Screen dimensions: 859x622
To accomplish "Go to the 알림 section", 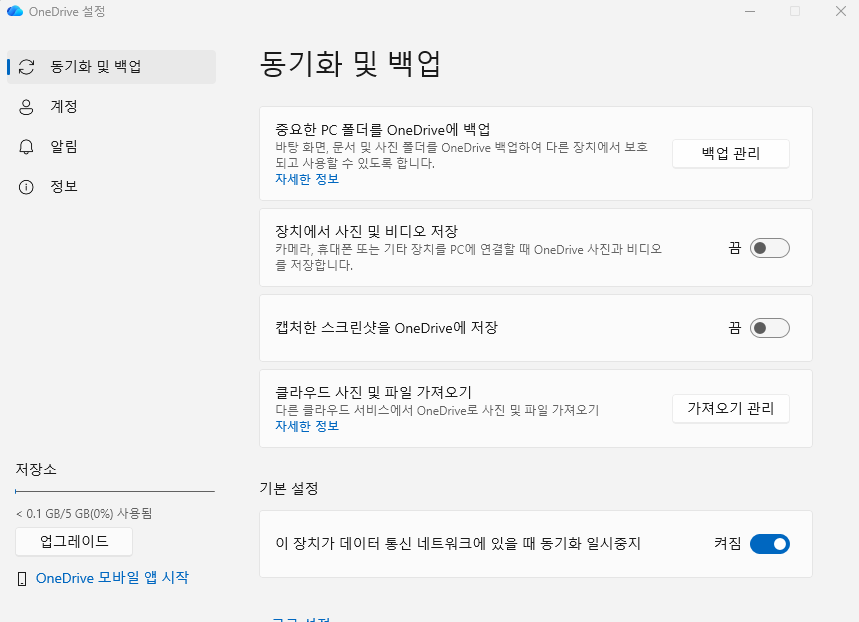I will (x=111, y=147).
